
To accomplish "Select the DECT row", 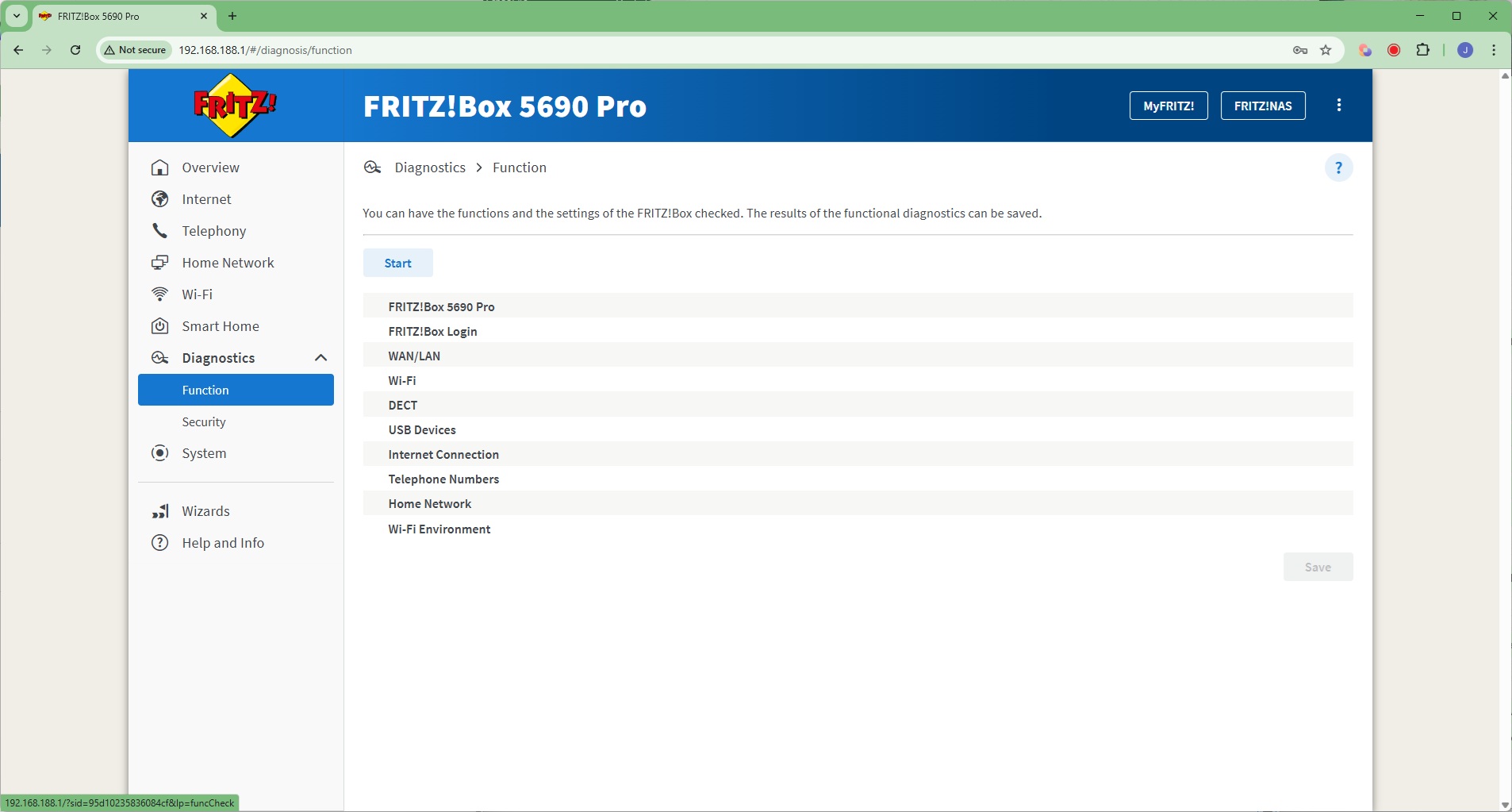I will point(858,405).
